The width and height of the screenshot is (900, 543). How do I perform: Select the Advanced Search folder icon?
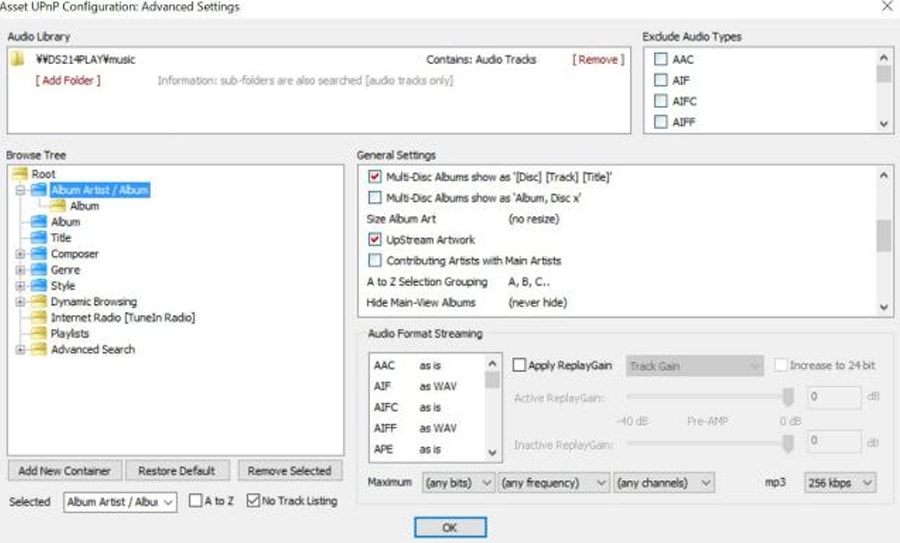[x=40, y=350]
